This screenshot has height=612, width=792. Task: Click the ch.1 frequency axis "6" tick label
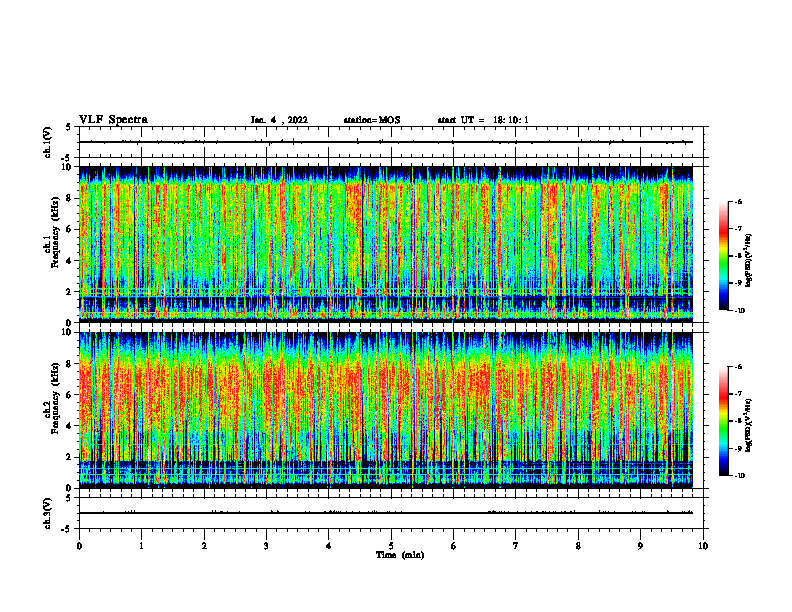69,229
